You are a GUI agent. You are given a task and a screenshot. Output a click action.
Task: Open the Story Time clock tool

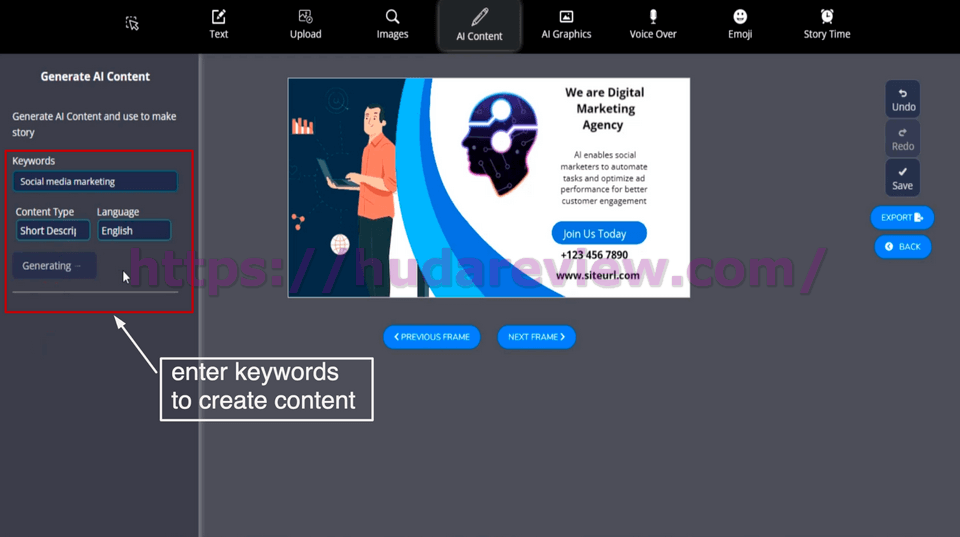coord(826,24)
